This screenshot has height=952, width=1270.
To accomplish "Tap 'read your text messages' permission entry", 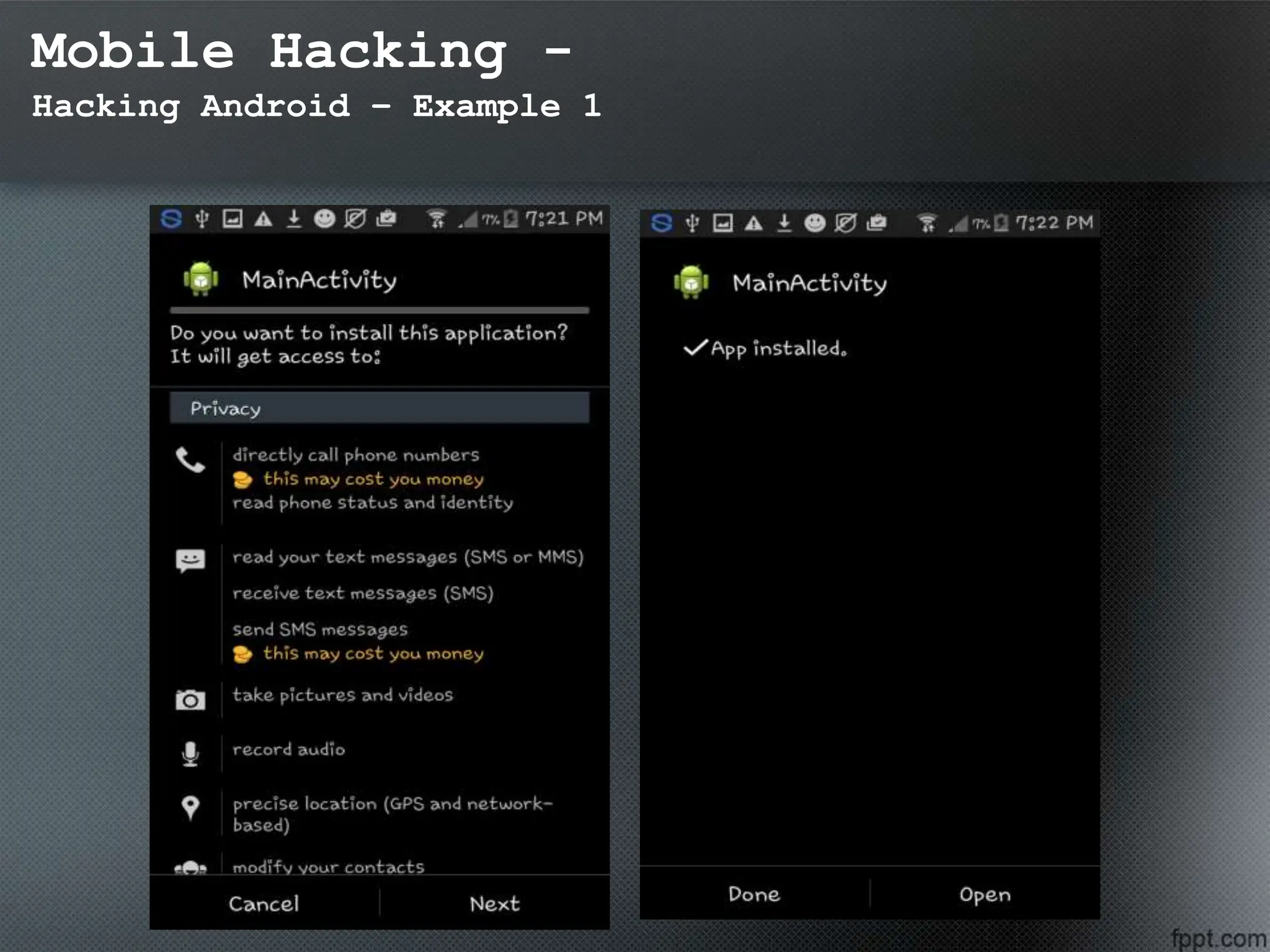I will coord(407,557).
